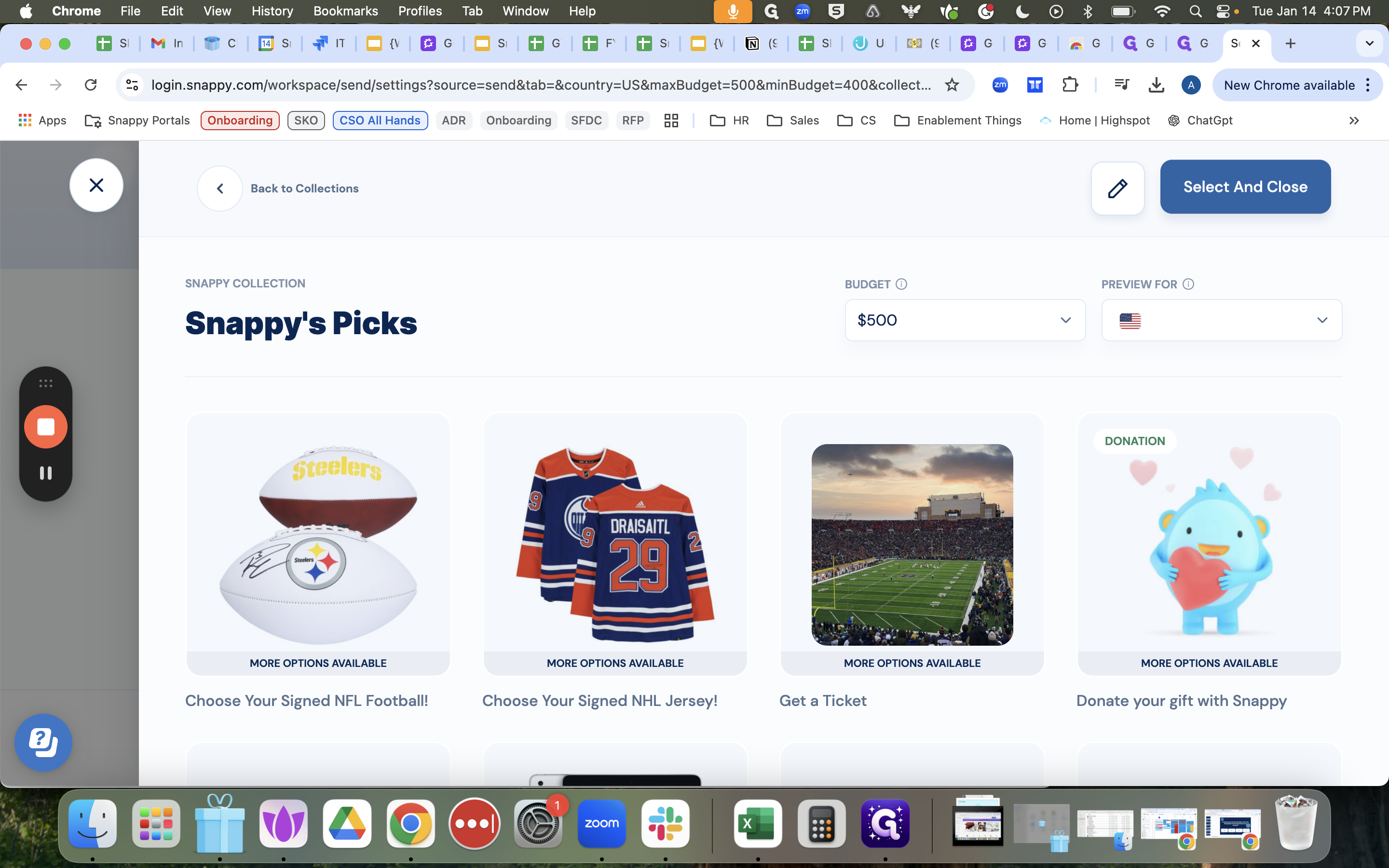Open the HR bookmarks folder
Viewport: 1389px width, 868px height.
(x=729, y=120)
